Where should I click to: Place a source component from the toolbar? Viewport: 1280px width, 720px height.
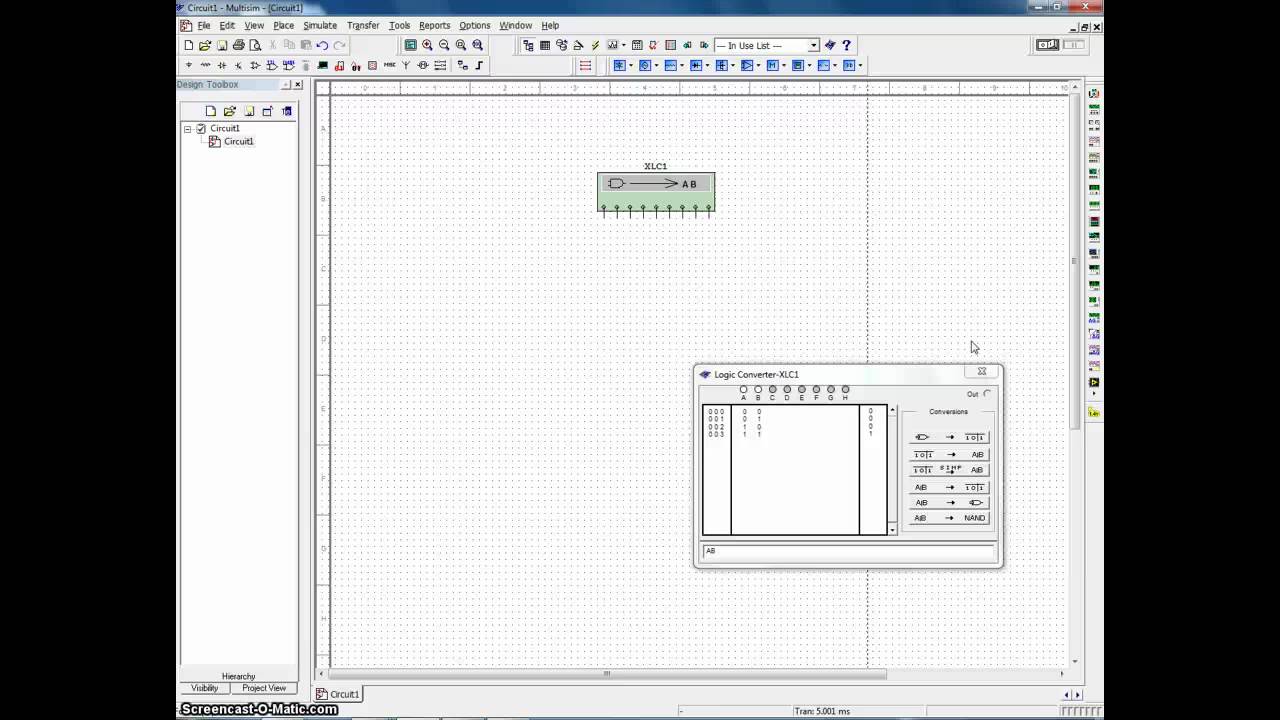coord(188,65)
